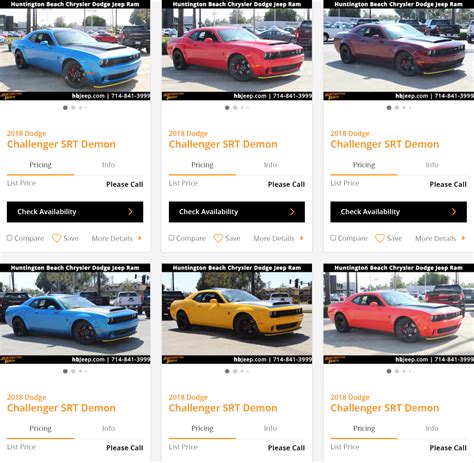Click arrow icon beside maroon Demon's More Details
This screenshot has width=474, height=463.
463,238
